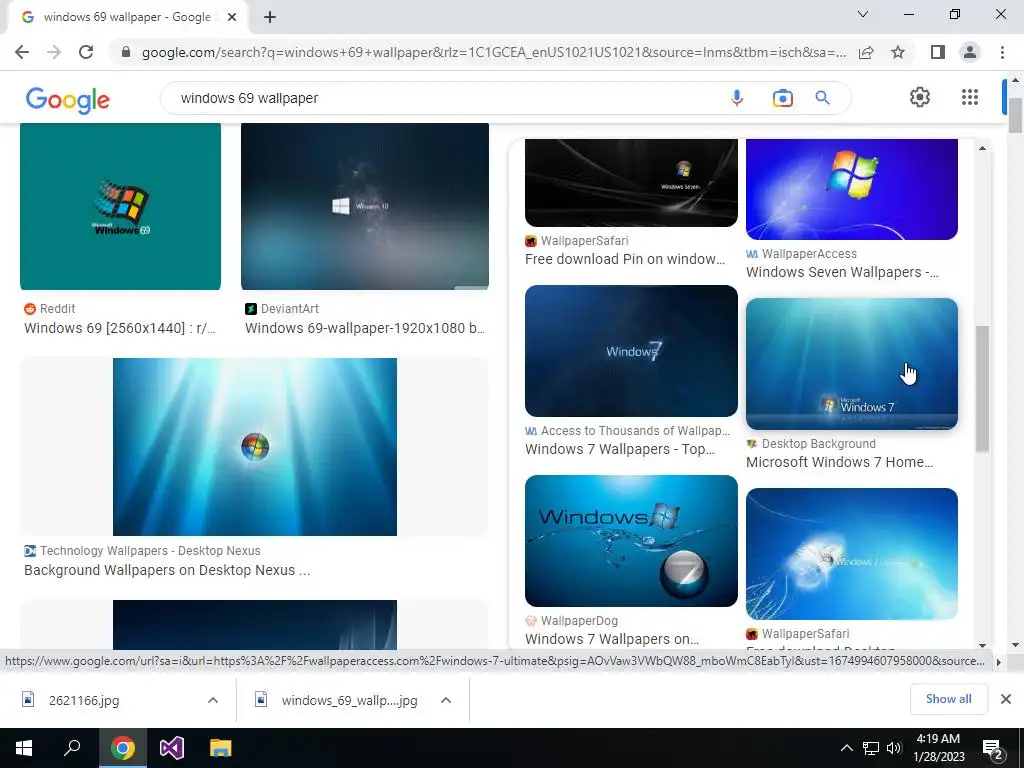Open the Chrome side panel
Viewport: 1024px width, 768px height.
[x=938, y=52]
